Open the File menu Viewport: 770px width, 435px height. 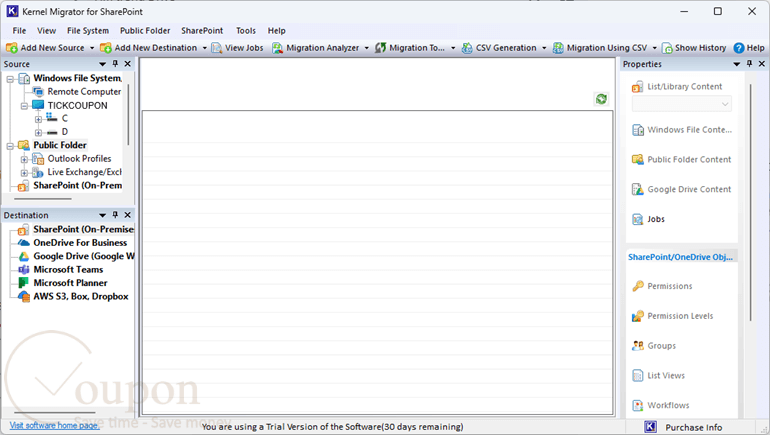point(19,30)
